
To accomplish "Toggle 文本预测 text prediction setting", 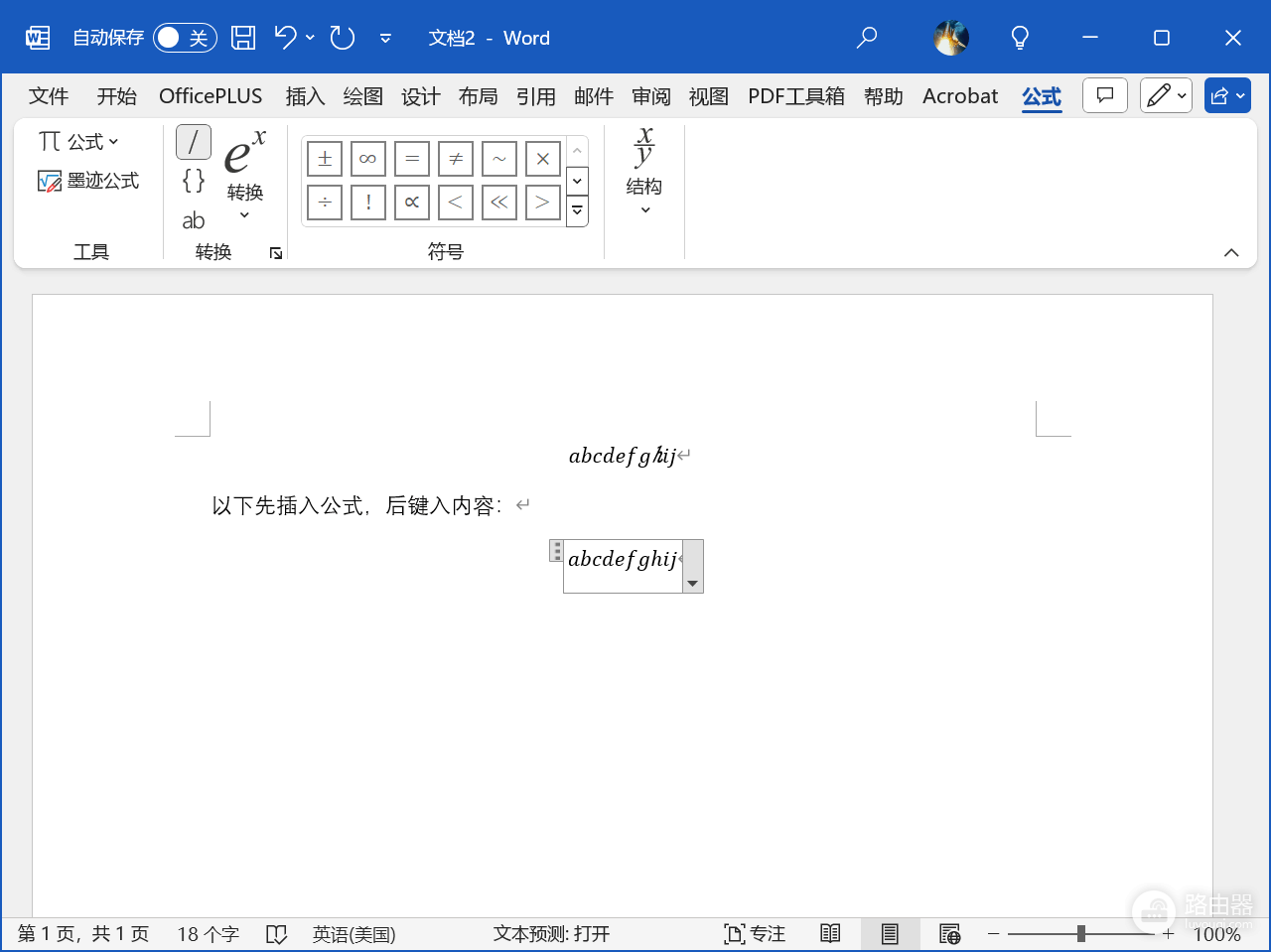I will point(551,934).
